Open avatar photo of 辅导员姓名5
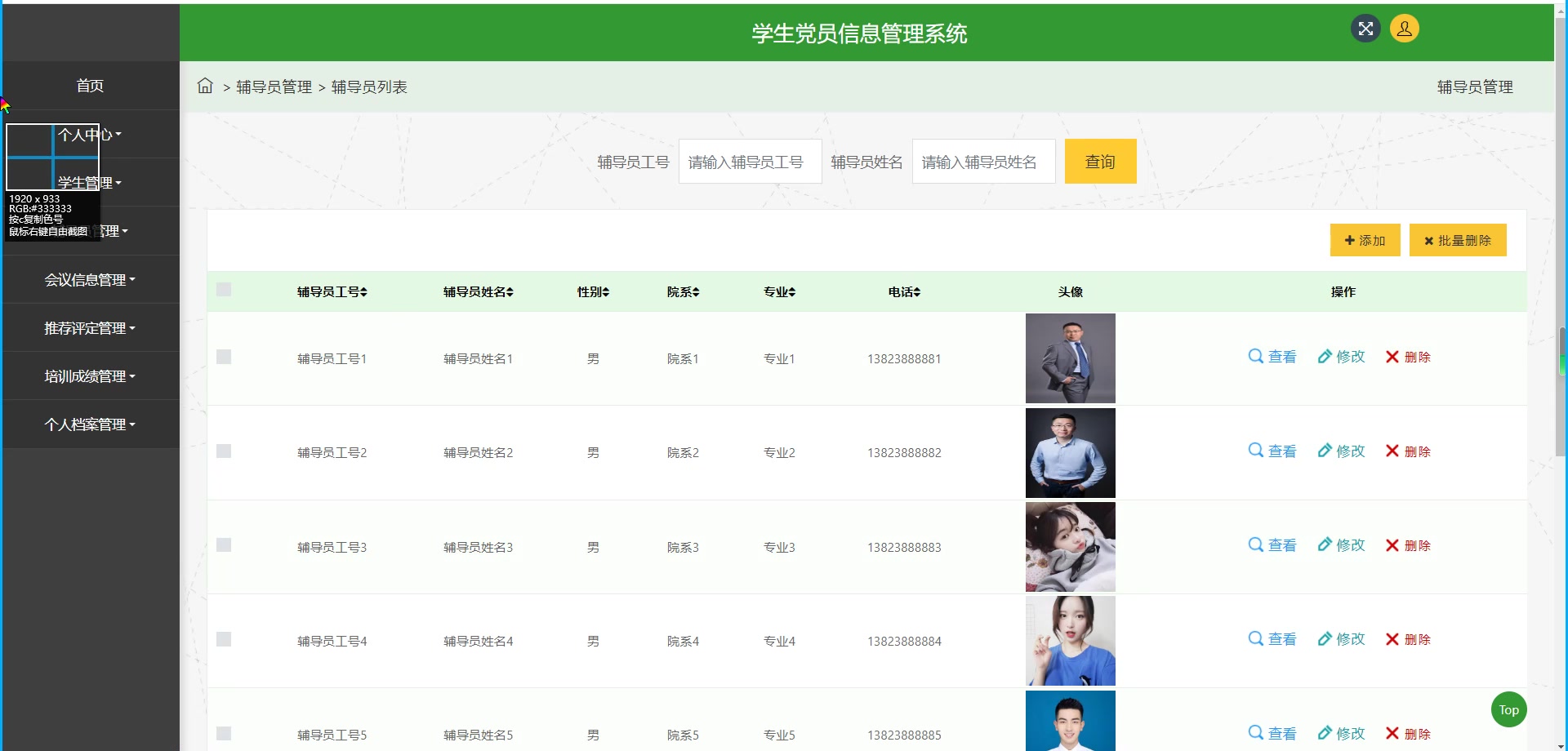This screenshot has height=751, width=1568. coord(1071,721)
